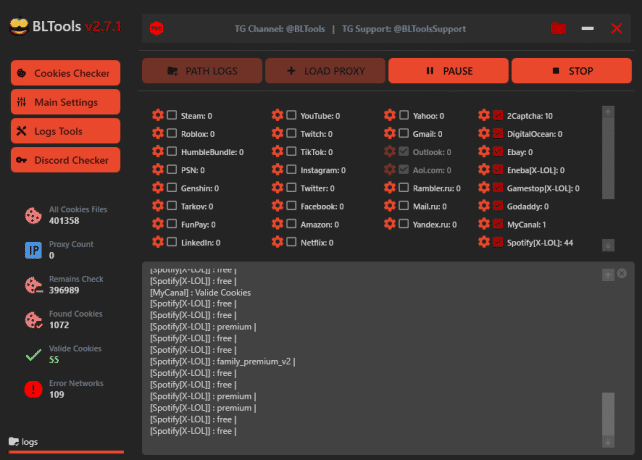
Task: Open Yandex.ru settings gear icon
Action: coord(390,224)
